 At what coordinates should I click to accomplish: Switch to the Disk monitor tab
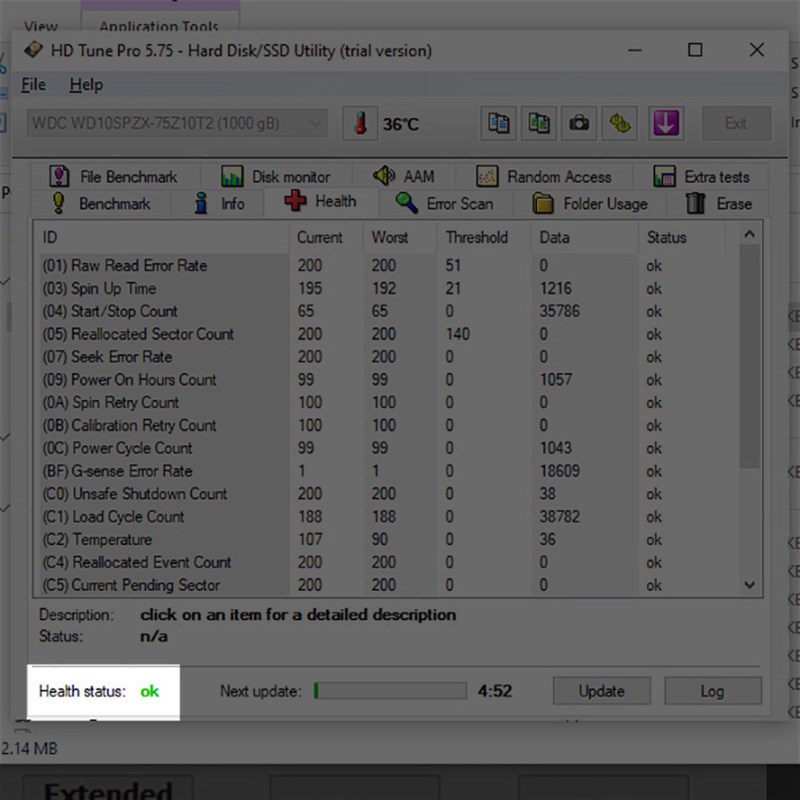[276, 177]
